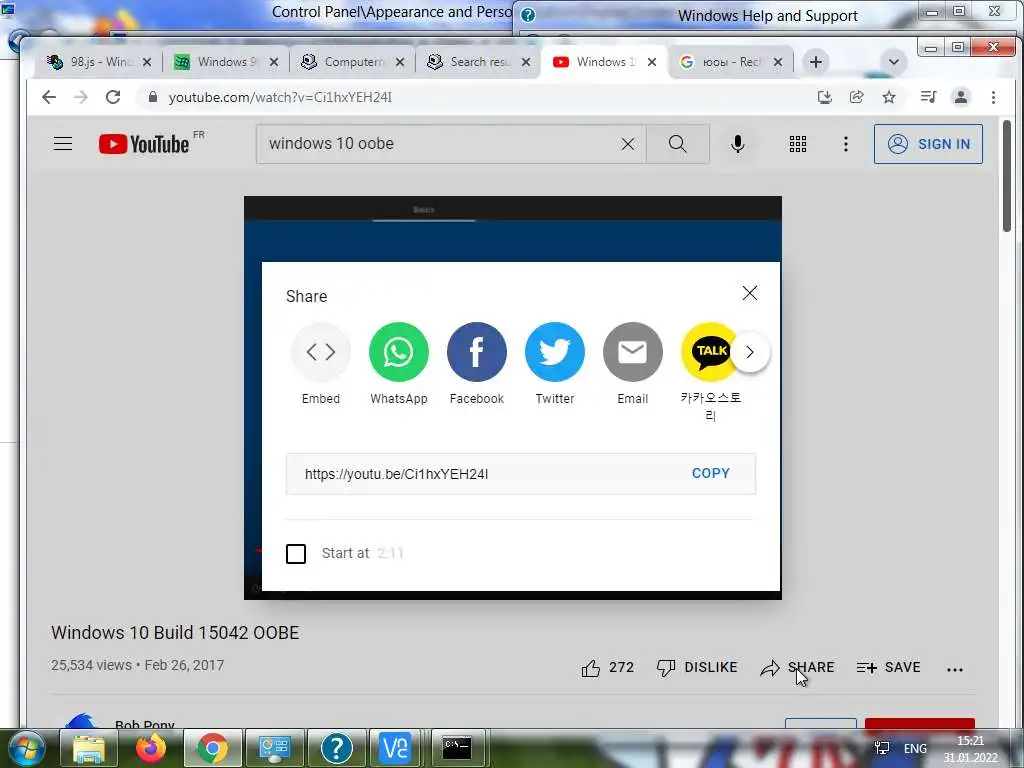The height and width of the screenshot is (768, 1024).
Task: Click the page vertical scrollbar thumb
Action: [x=1006, y=175]
